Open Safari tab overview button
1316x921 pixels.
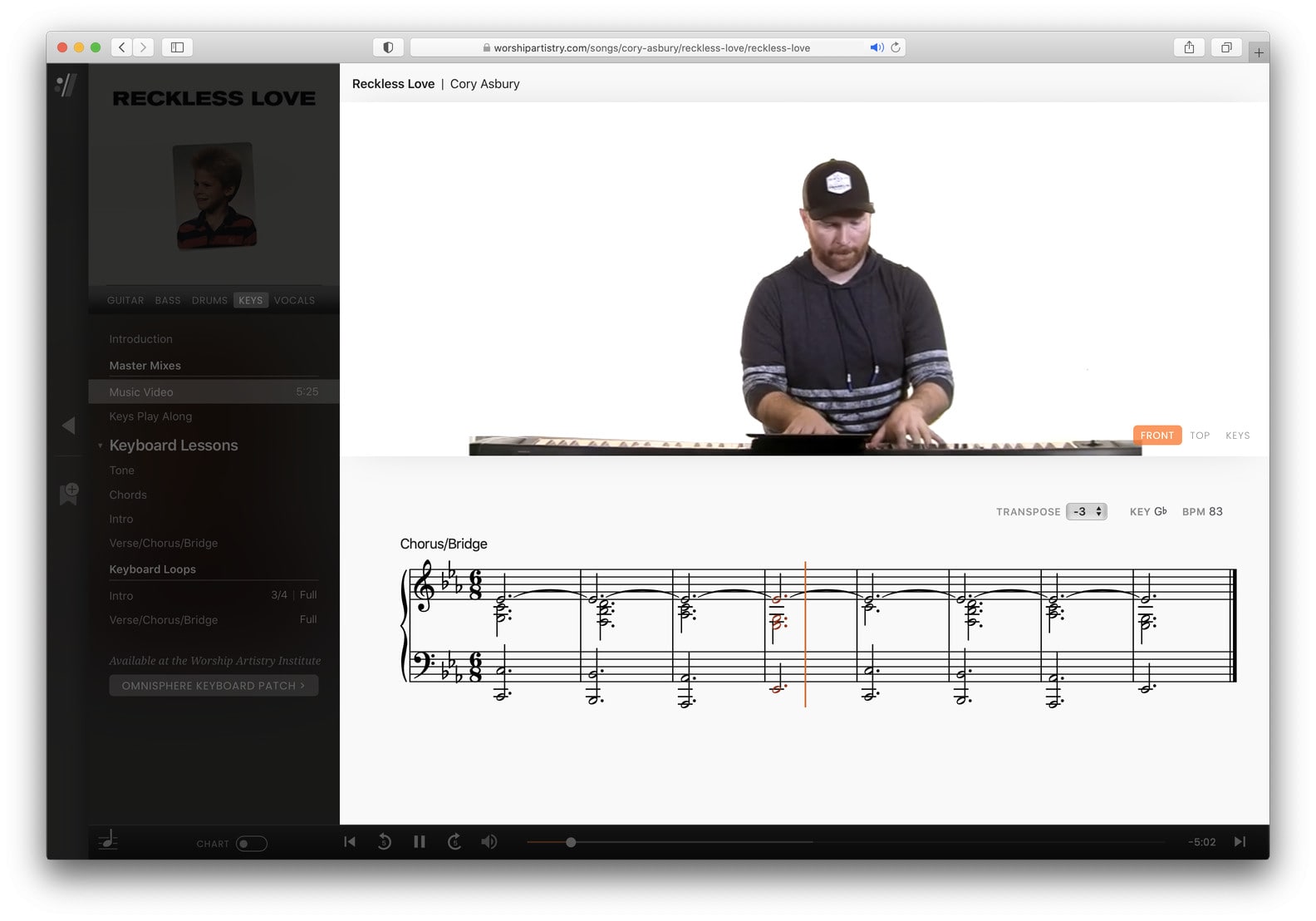coord(1225,47)
